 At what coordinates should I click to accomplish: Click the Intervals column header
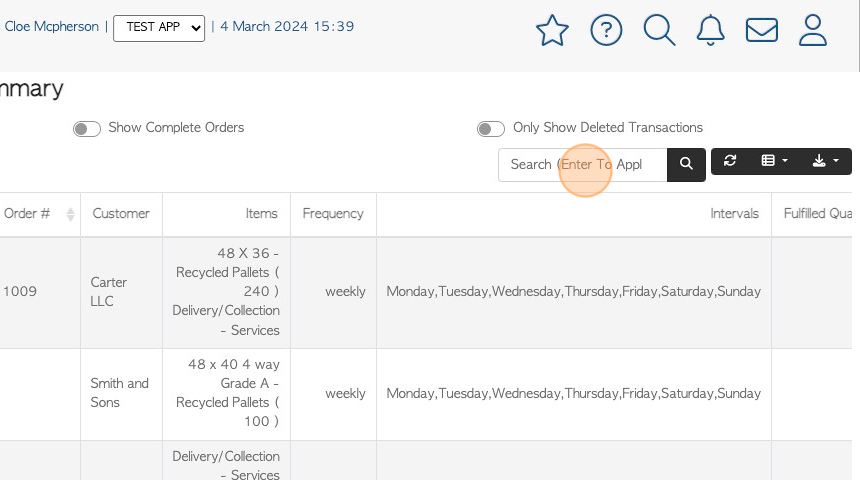click(734, 214)
